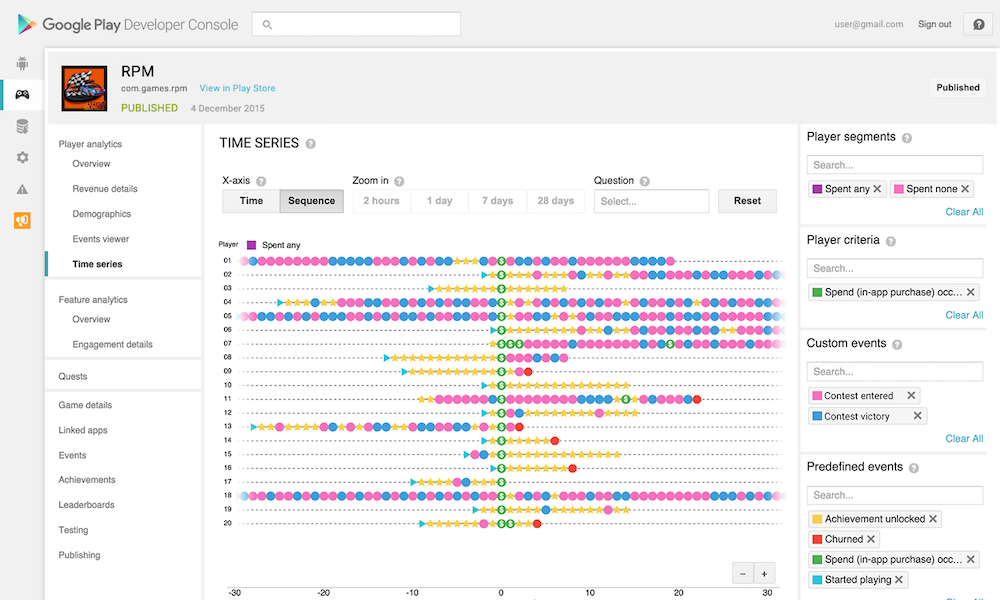Click the help icon beside Predefined events

914,468
